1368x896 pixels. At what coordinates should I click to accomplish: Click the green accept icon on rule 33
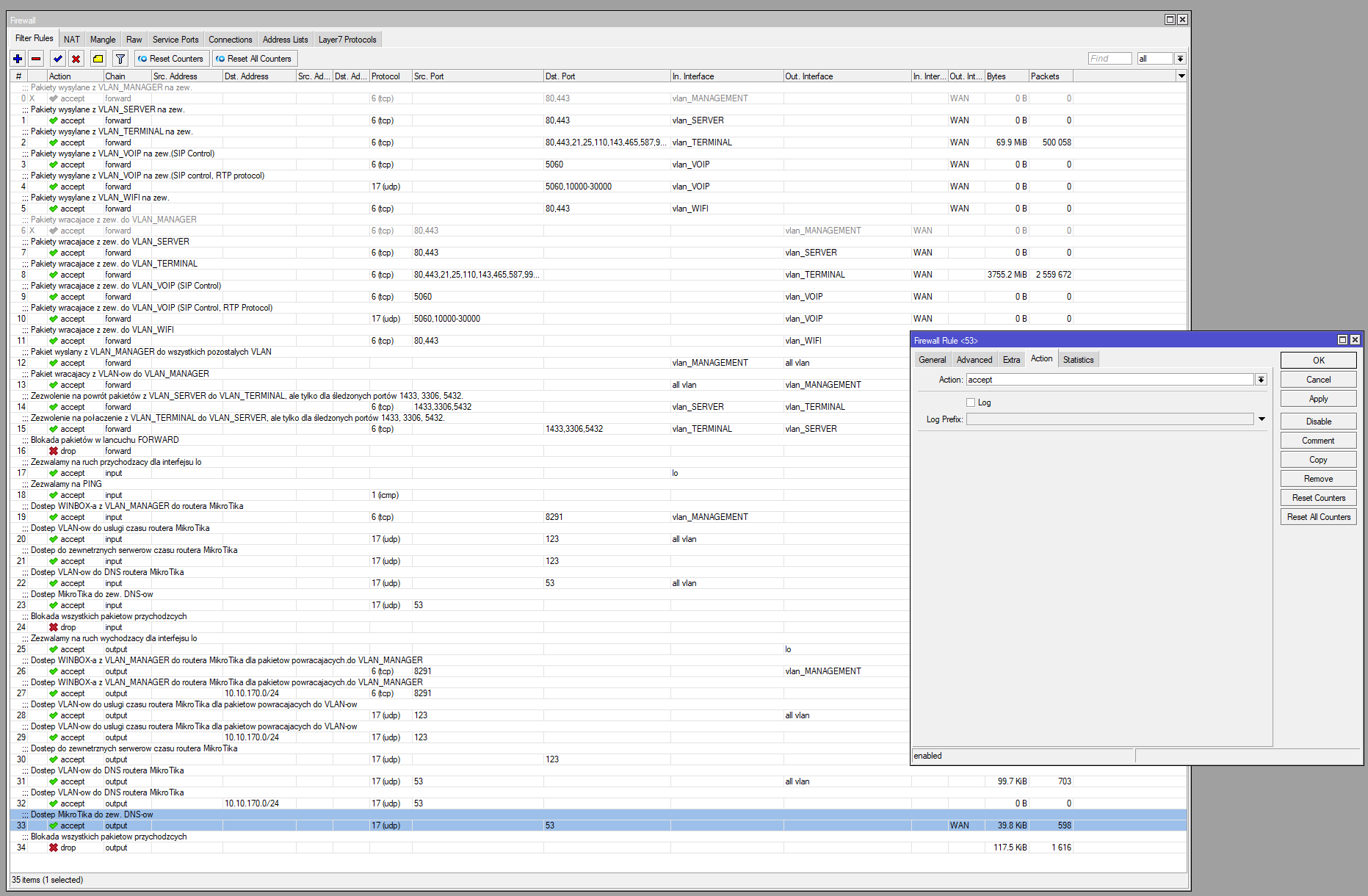pyautogui.click(x=54, y=825)
